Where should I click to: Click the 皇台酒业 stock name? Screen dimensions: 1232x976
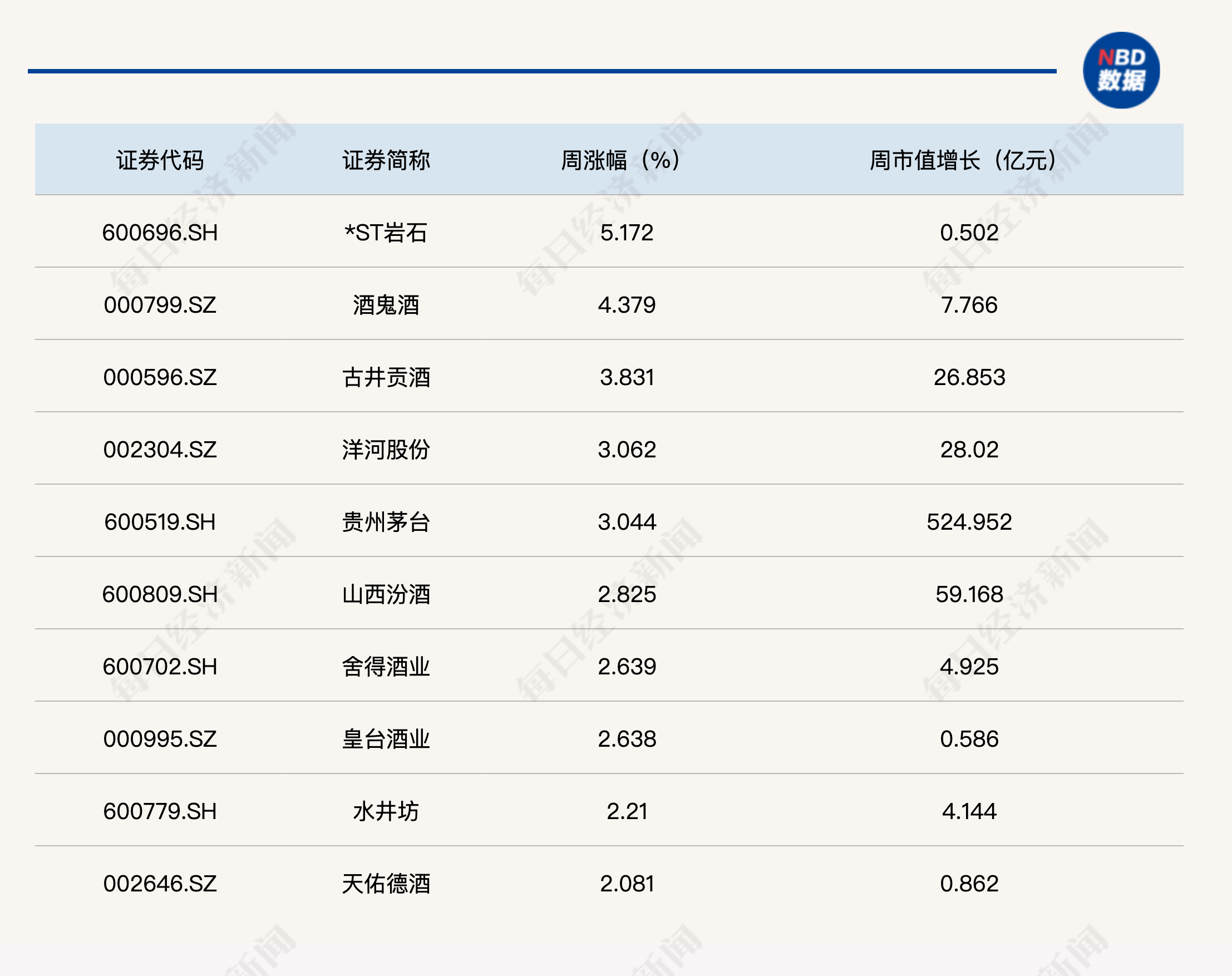click(386, 740)
